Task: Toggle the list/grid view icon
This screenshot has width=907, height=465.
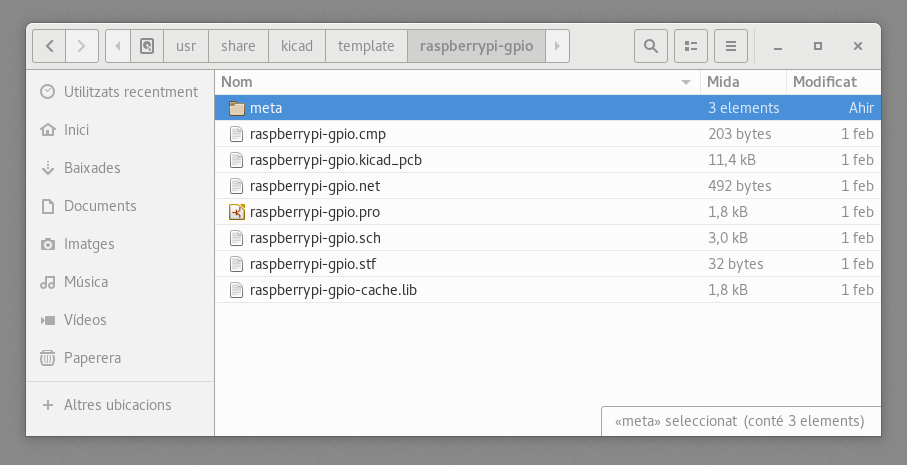Action: point(691,46)
